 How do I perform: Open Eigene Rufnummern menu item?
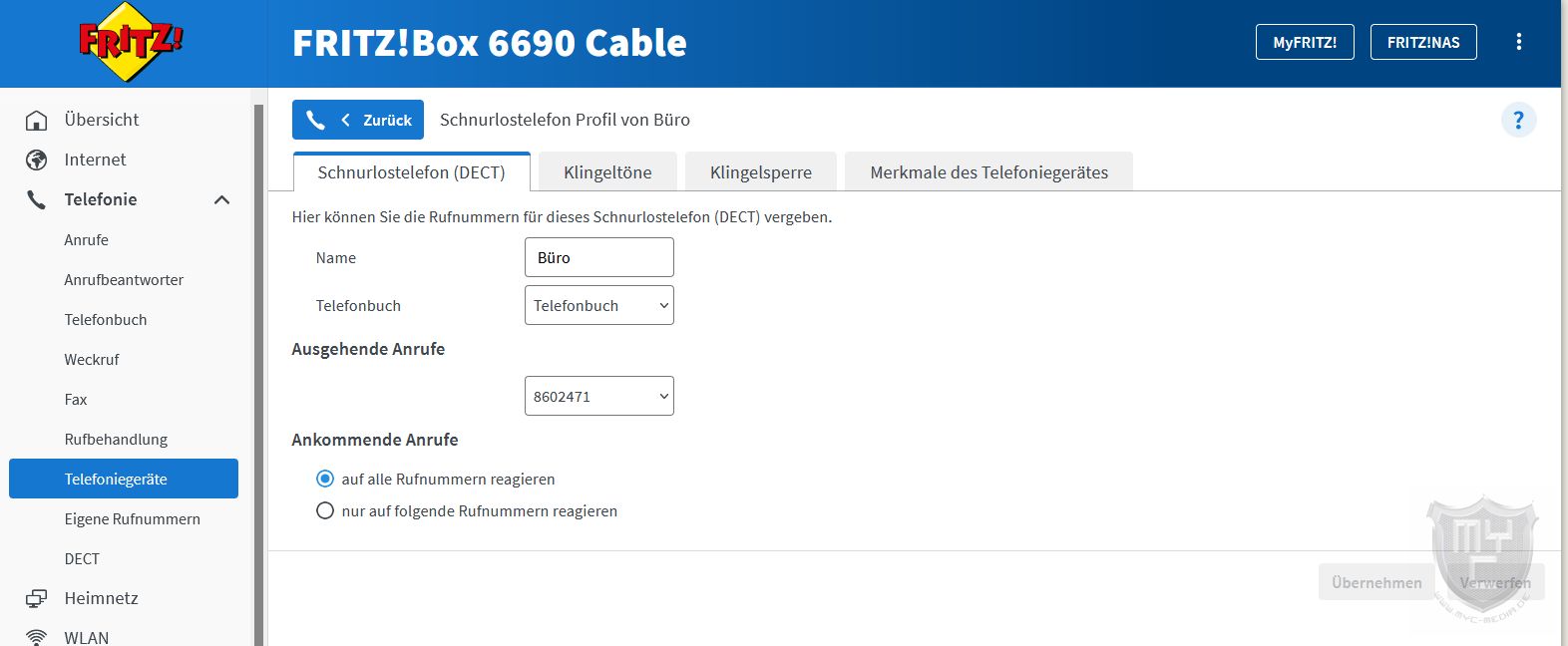132,518
